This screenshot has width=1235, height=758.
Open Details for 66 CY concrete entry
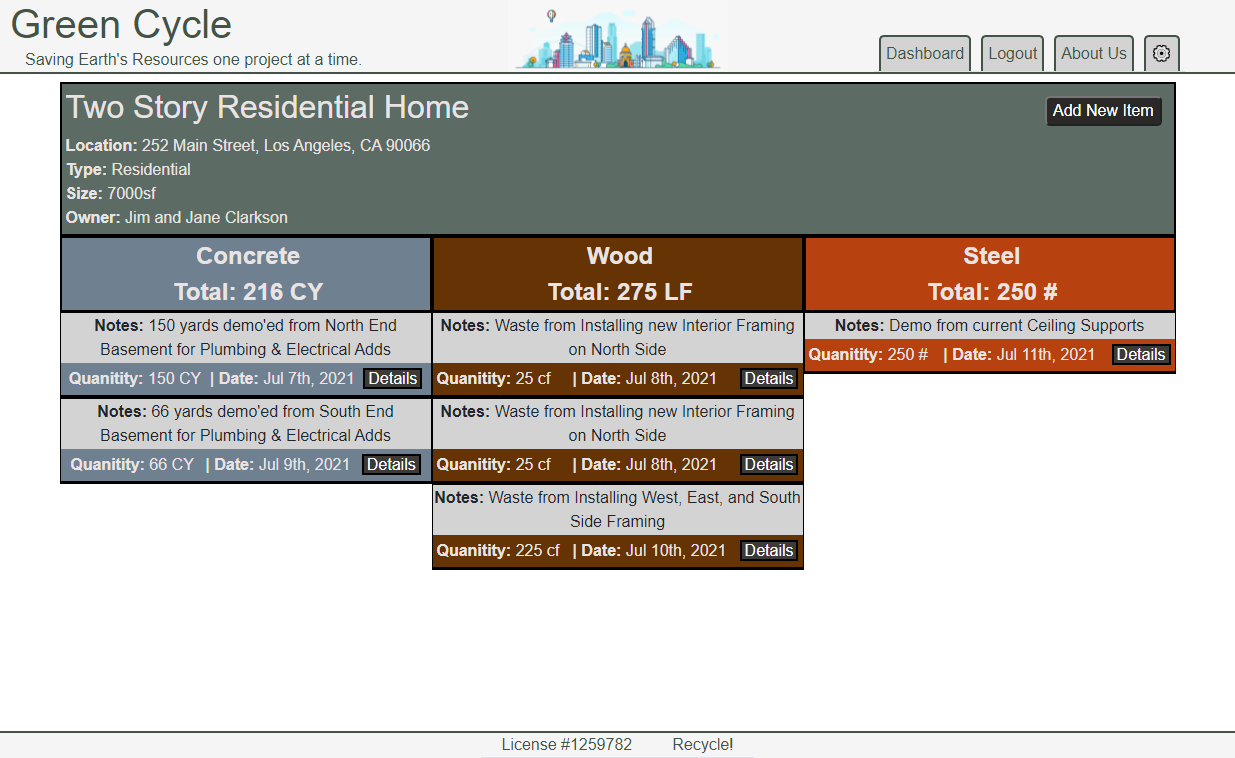point(391,465)
